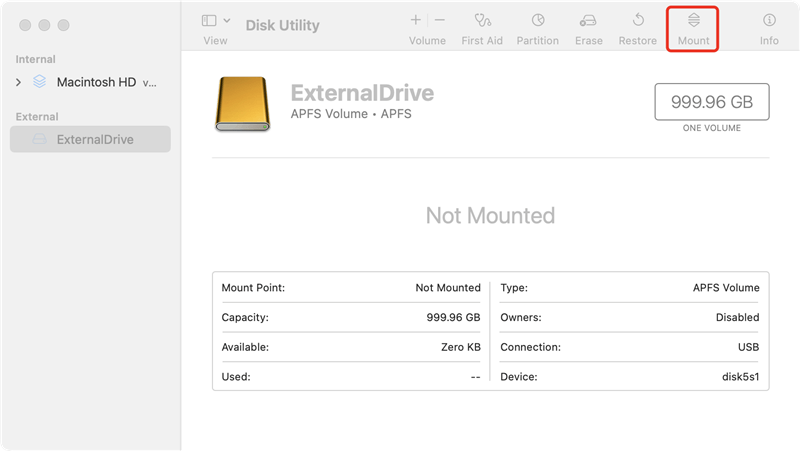
Task: Click the Mount Point row
Action: pyautogui.click(x=350, y=288)
